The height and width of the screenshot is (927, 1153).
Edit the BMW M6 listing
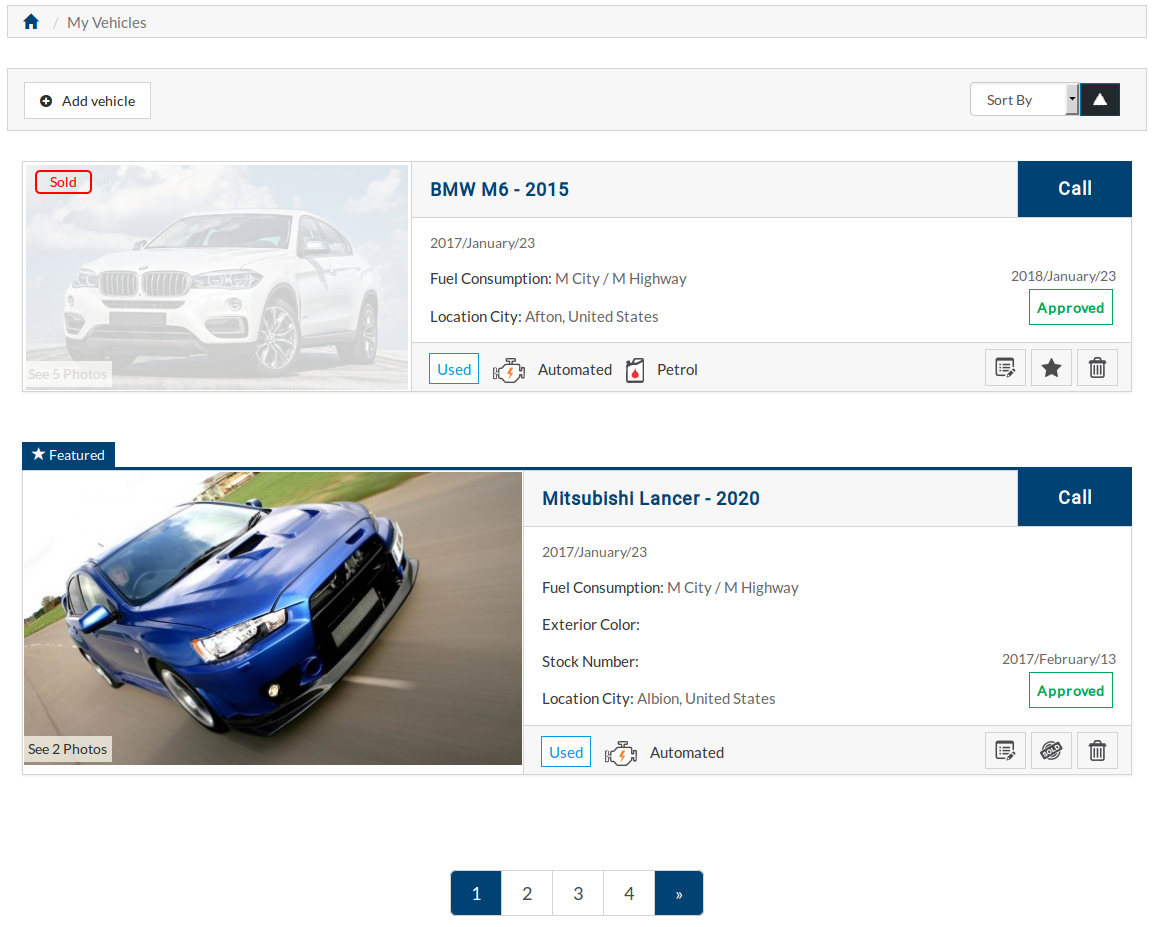[1005, 368]
